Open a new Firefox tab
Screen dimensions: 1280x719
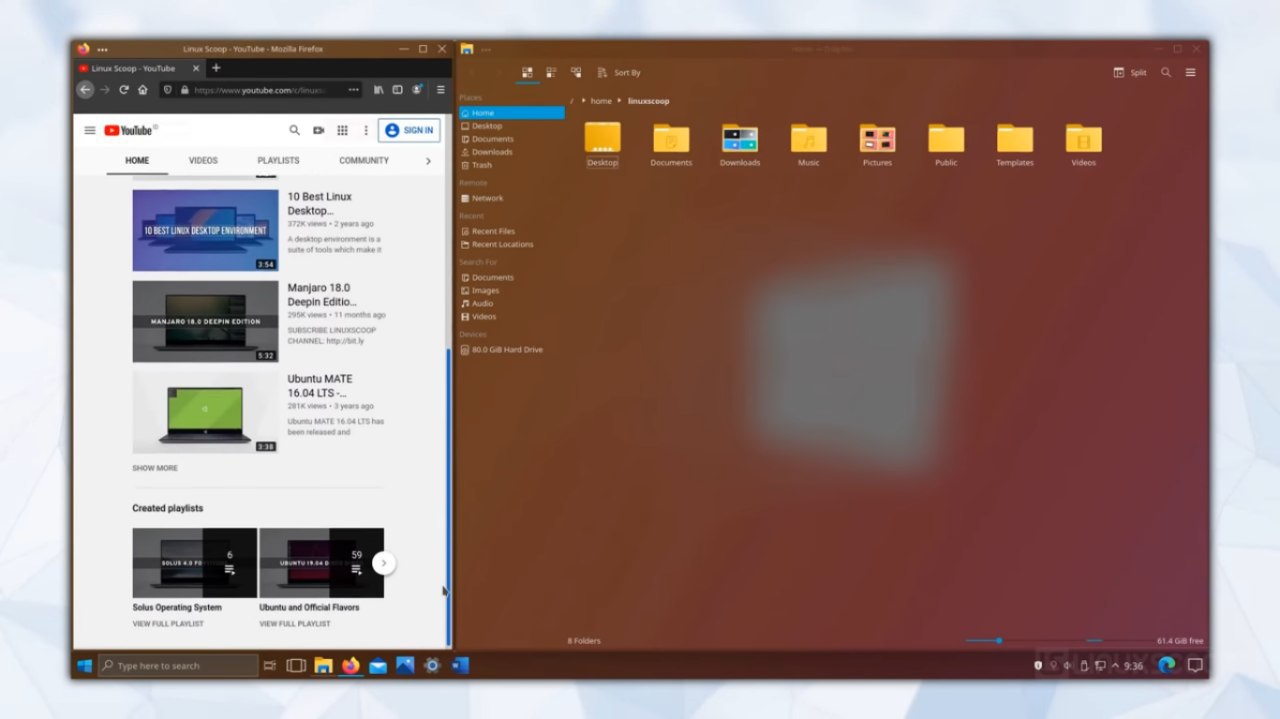pos(216,68)
